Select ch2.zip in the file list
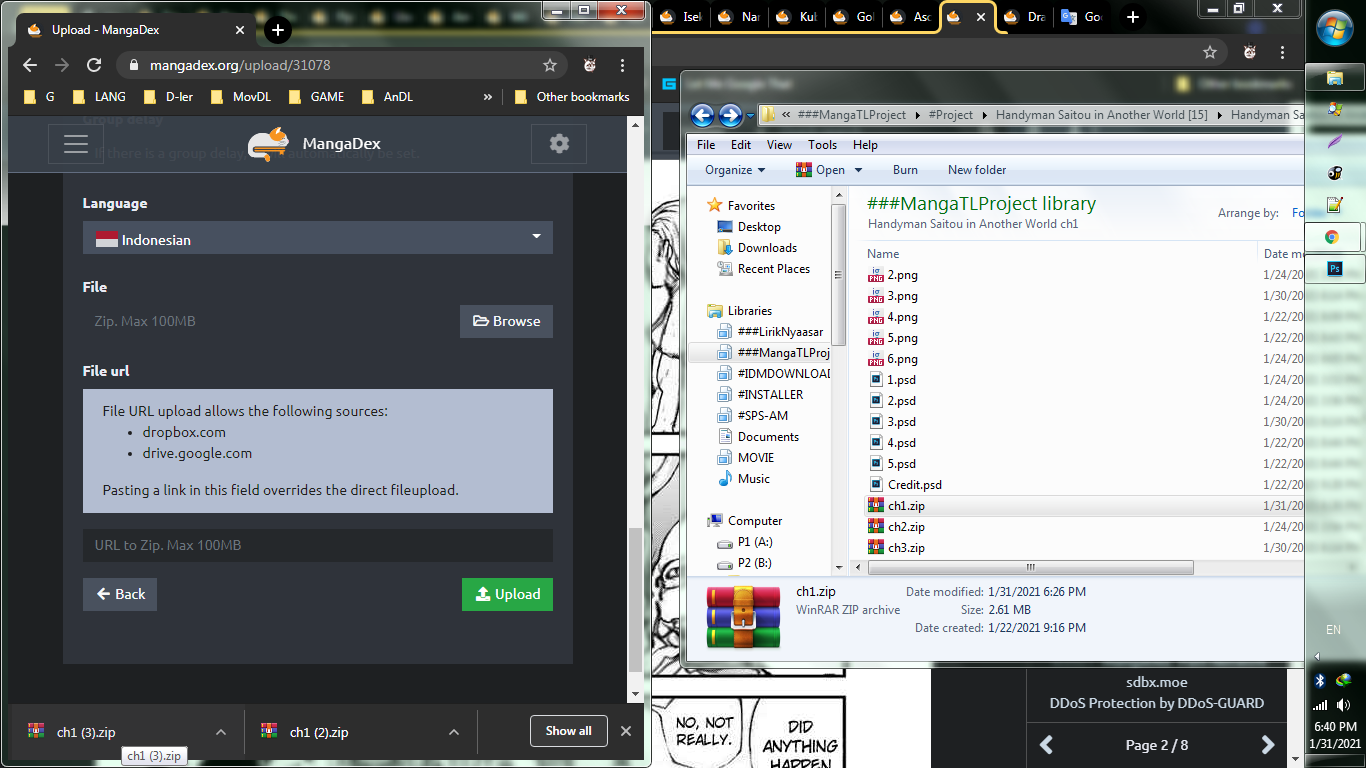Image resolution: width=1366 pixels, height=768 pixels. point(906,527)
